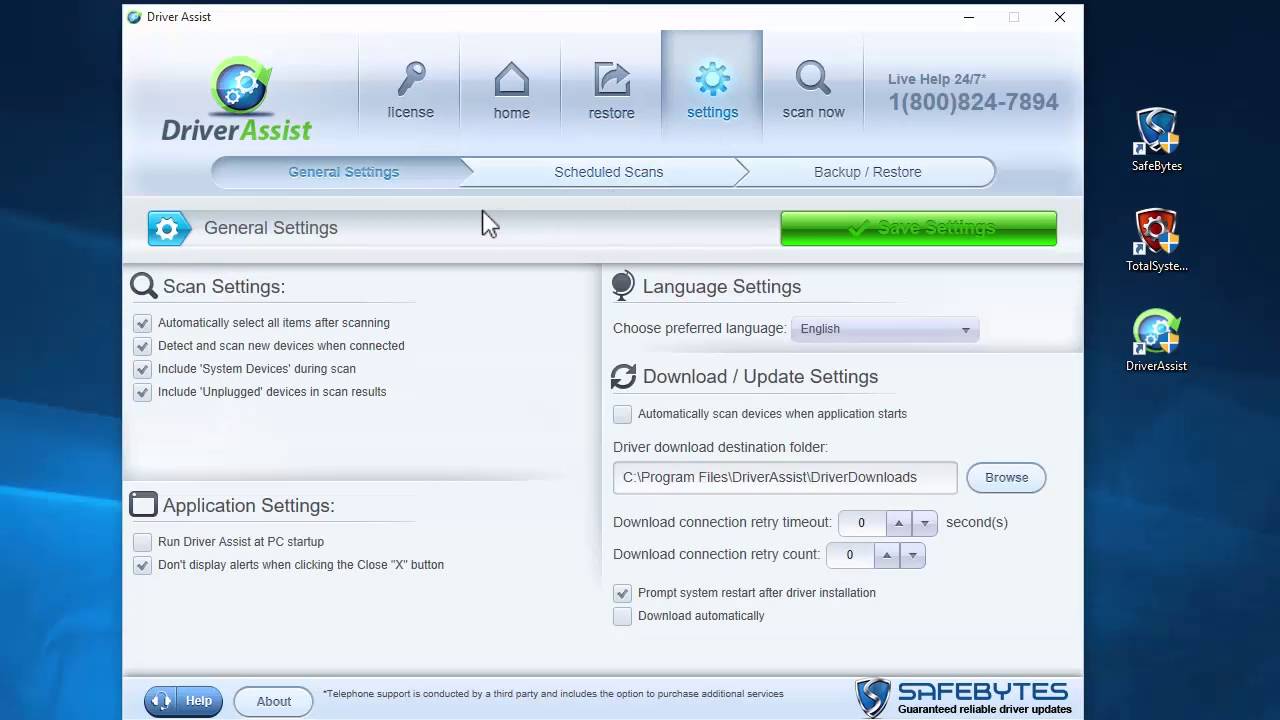This screenshot has height=720, width=1280.
Task: Click General Settings blue gear icon
Action: click(x=168, y=228)
